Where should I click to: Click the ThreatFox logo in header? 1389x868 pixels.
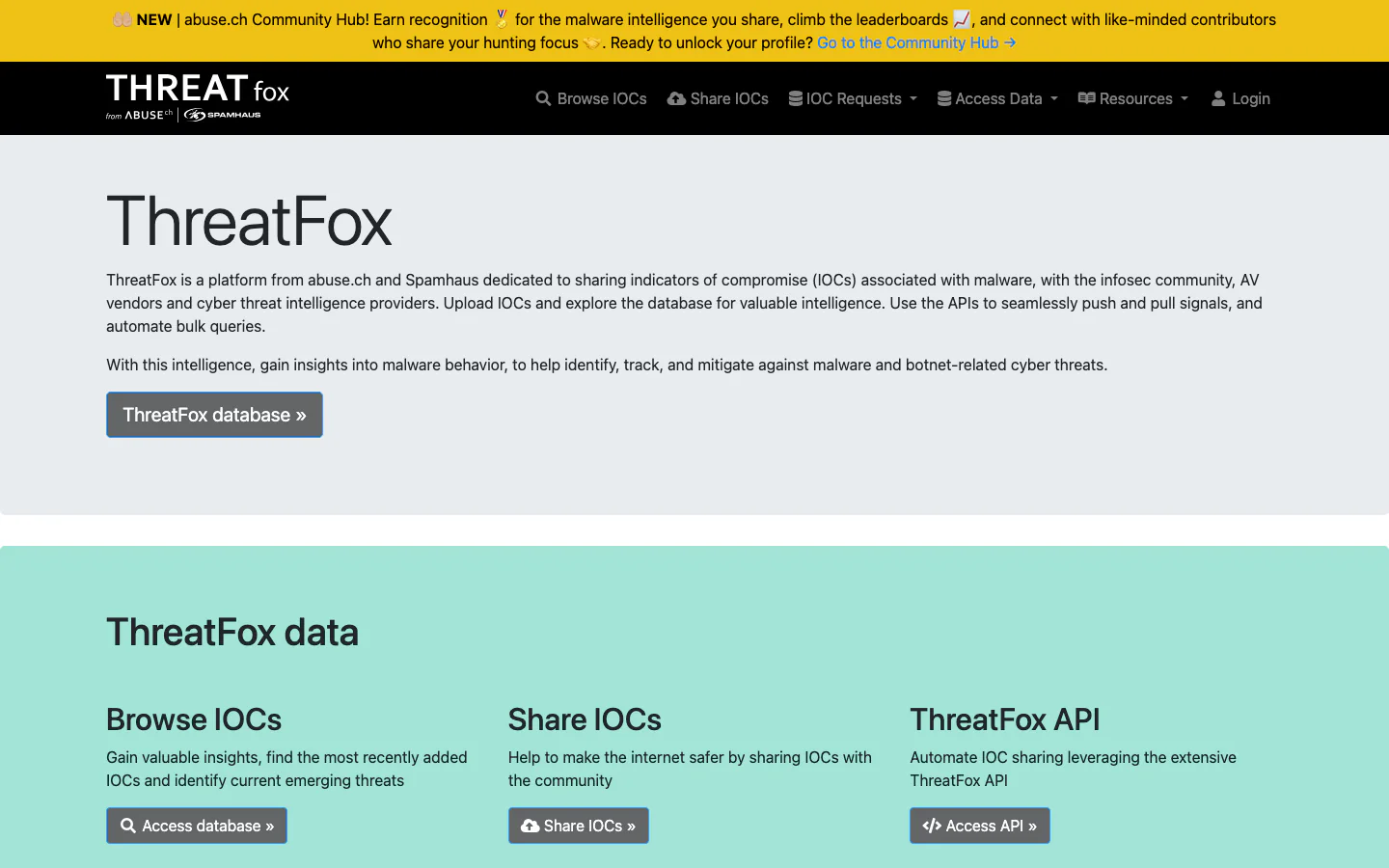(x=198, y=97)
